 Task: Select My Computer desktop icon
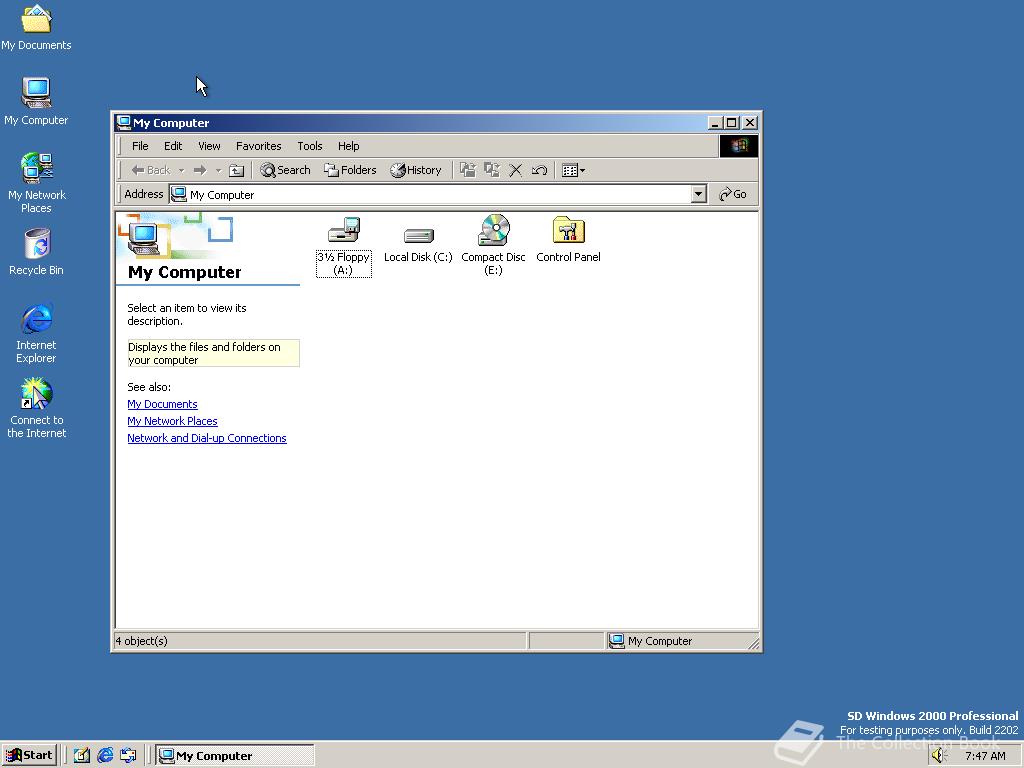click(36, 101)
